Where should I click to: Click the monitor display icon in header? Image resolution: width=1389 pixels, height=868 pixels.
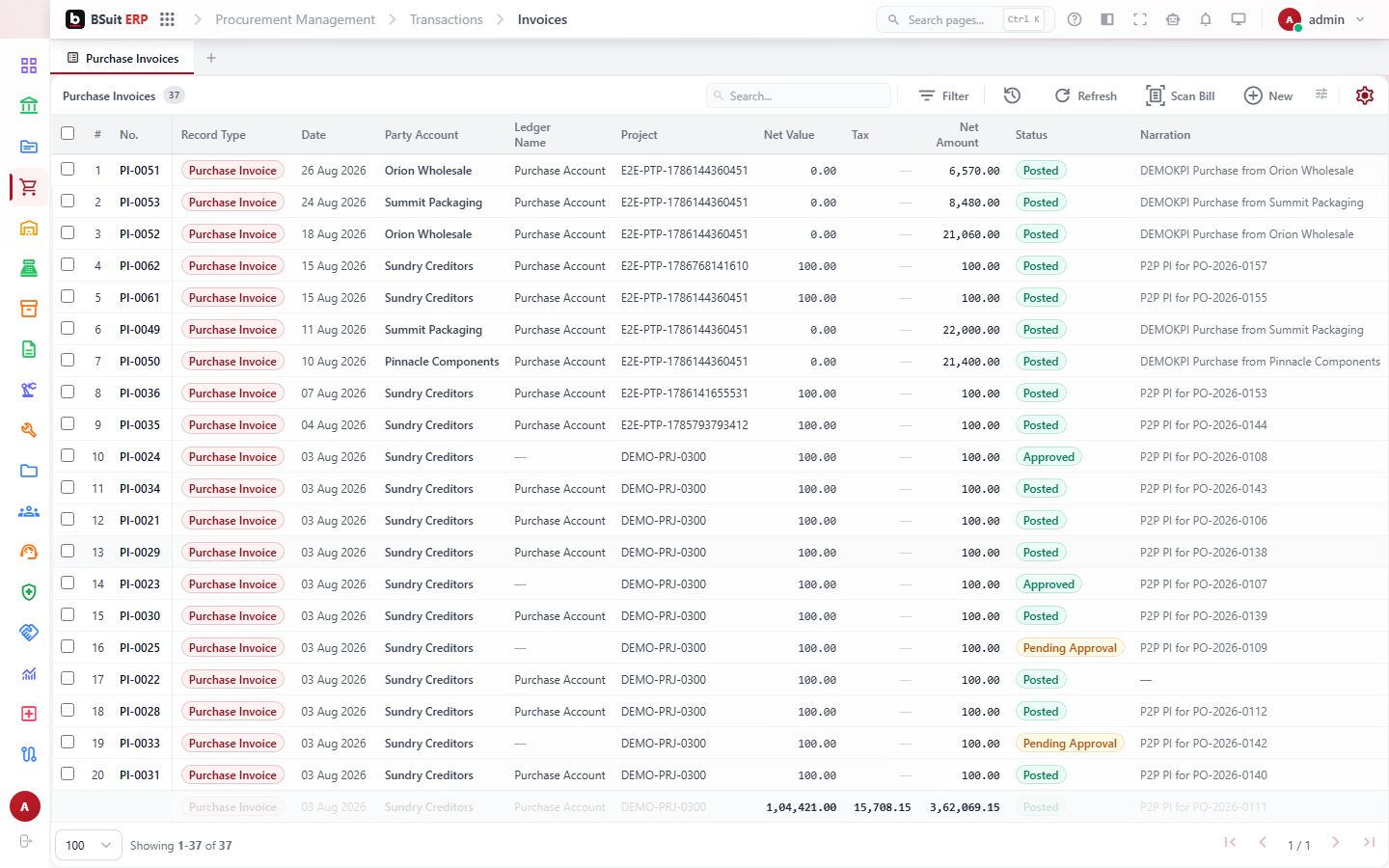(x=1239, y=19)
